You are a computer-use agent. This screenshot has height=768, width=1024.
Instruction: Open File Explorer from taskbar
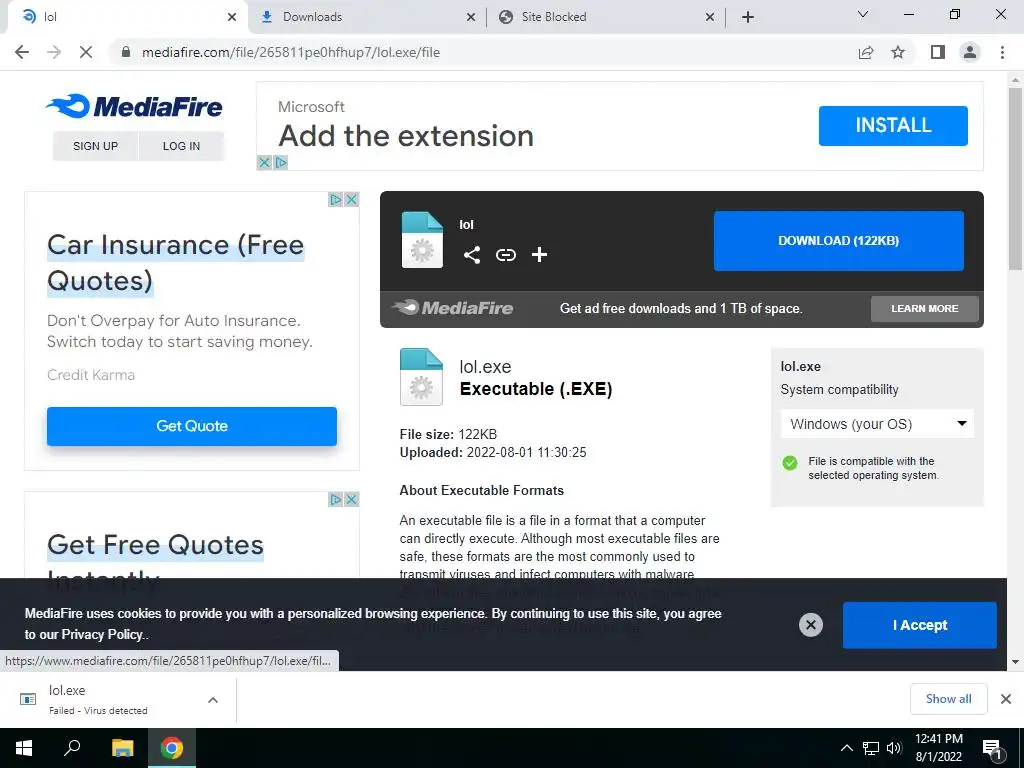(x=122, y=748)
